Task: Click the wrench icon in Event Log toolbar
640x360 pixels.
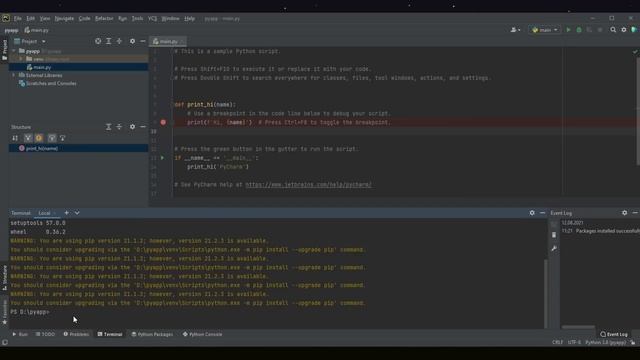Action: [x=554, y=248]
